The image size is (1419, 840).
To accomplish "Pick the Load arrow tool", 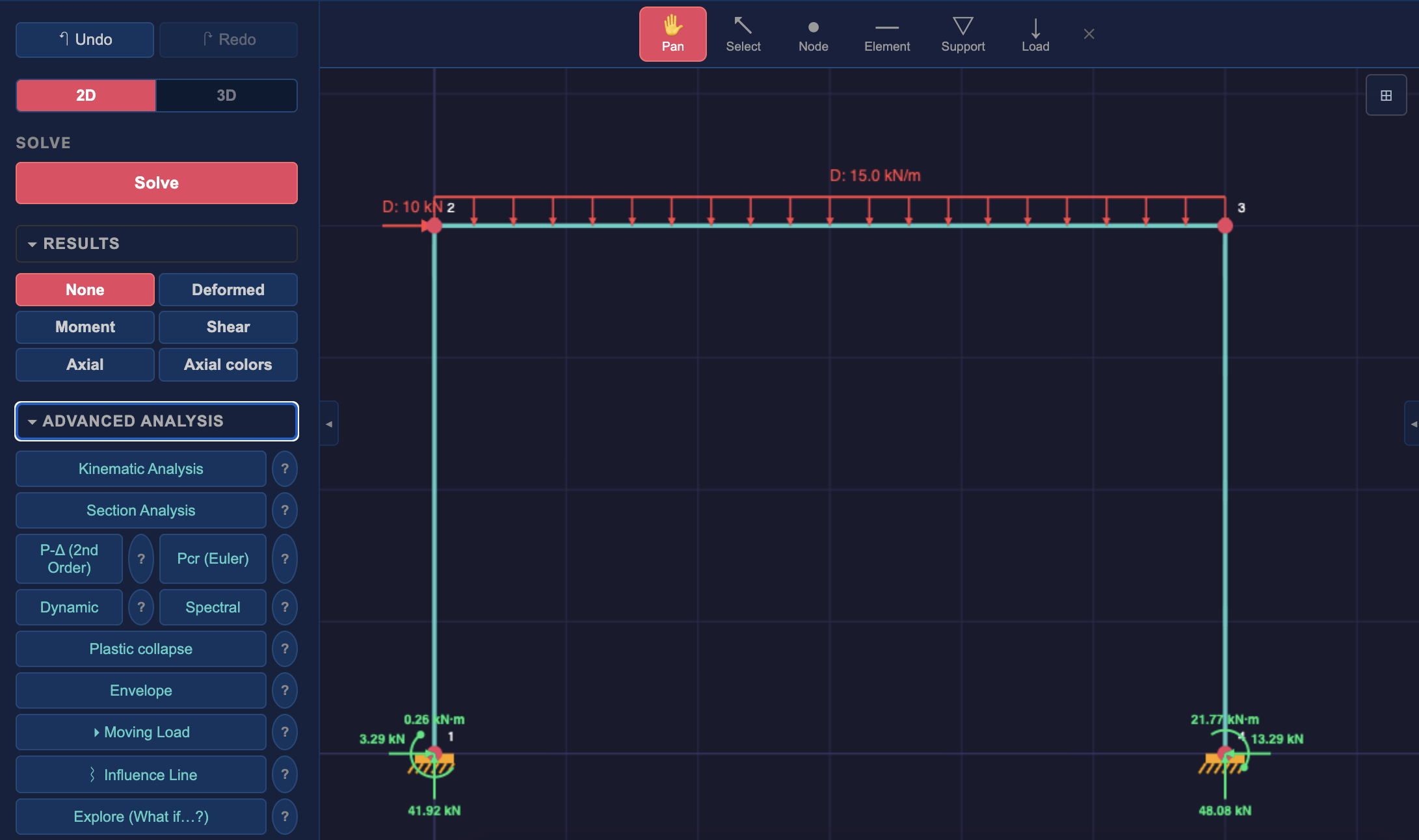I will (x=1035, y=34).
